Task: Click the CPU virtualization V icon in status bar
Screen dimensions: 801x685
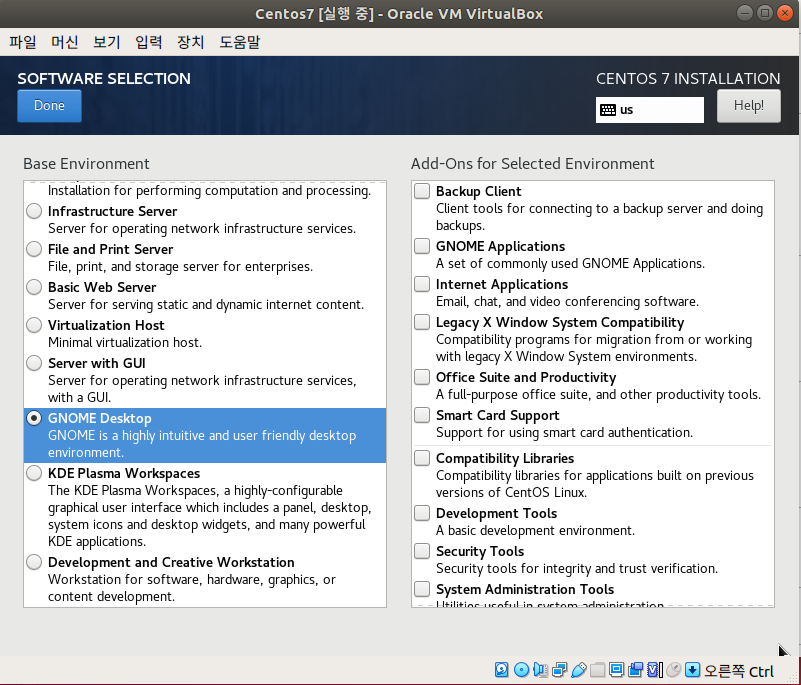Action: [x=654, y=669]
